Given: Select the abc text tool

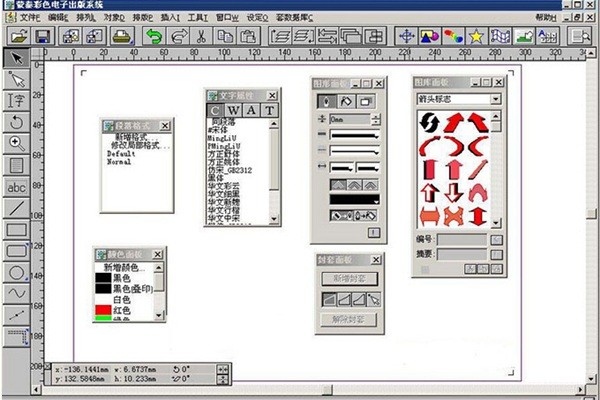Looking at the screenshot, I should [x=16, y=187].
